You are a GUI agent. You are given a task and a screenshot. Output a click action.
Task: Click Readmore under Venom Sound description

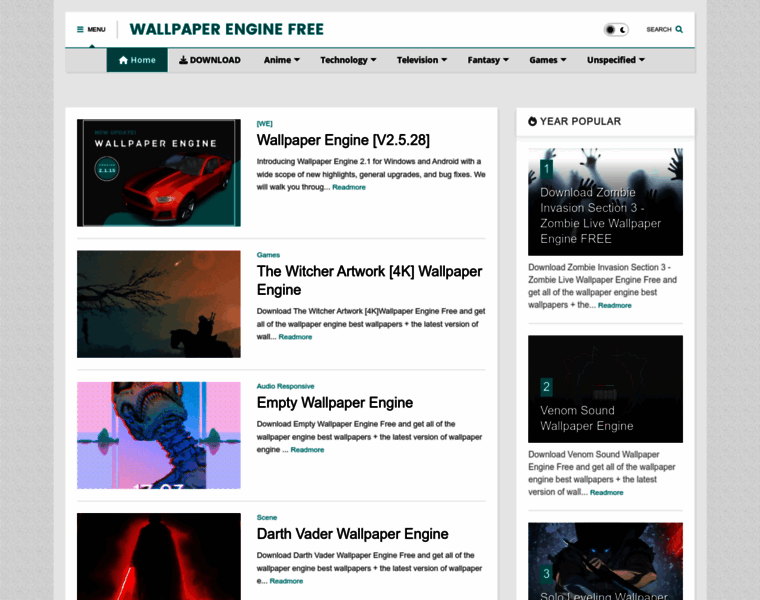click(x=606, y=492)
